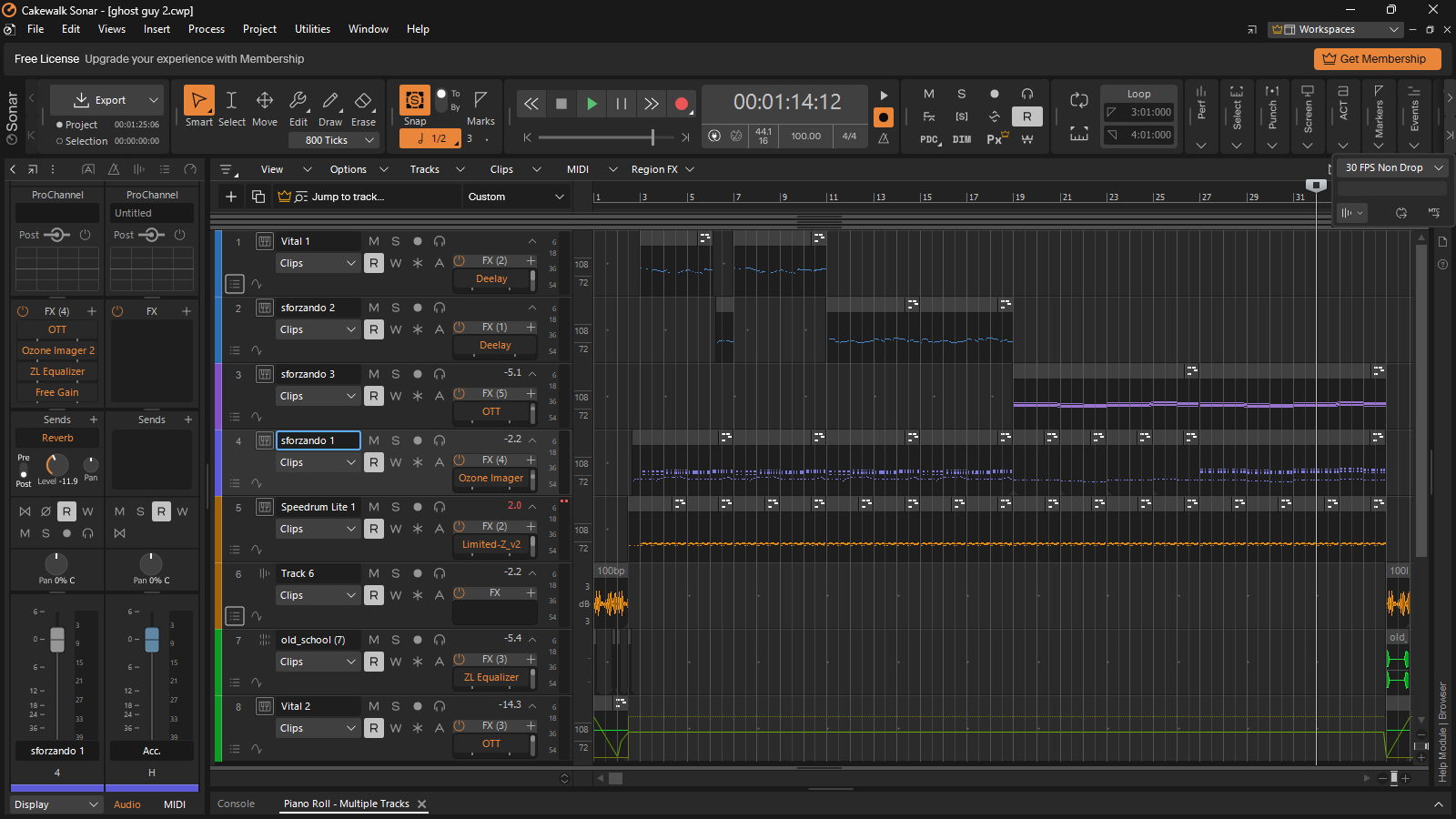Close the Piano Roll Multiple Tracks tab
The height and width of the screenshot is (819, 1456).
point(421,804)
